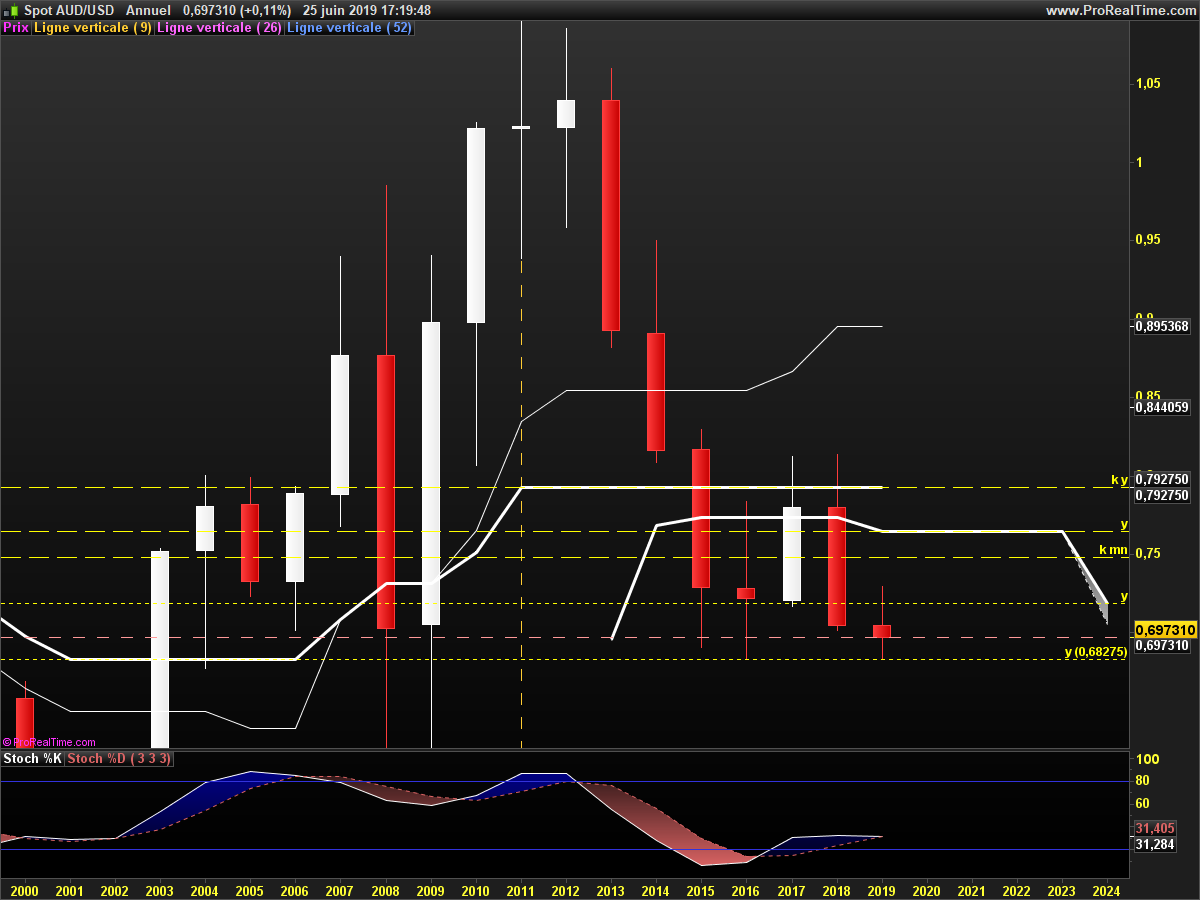Open Stoch %D (3 3 3) settings

119,759
